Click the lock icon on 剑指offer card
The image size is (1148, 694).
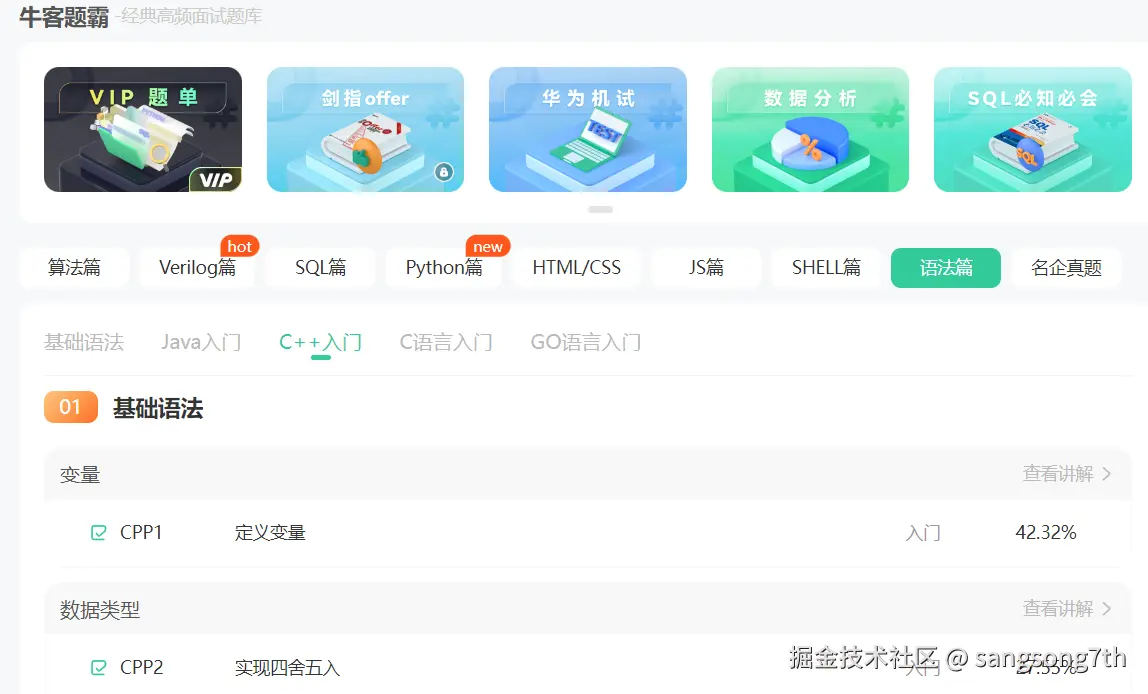444,172
